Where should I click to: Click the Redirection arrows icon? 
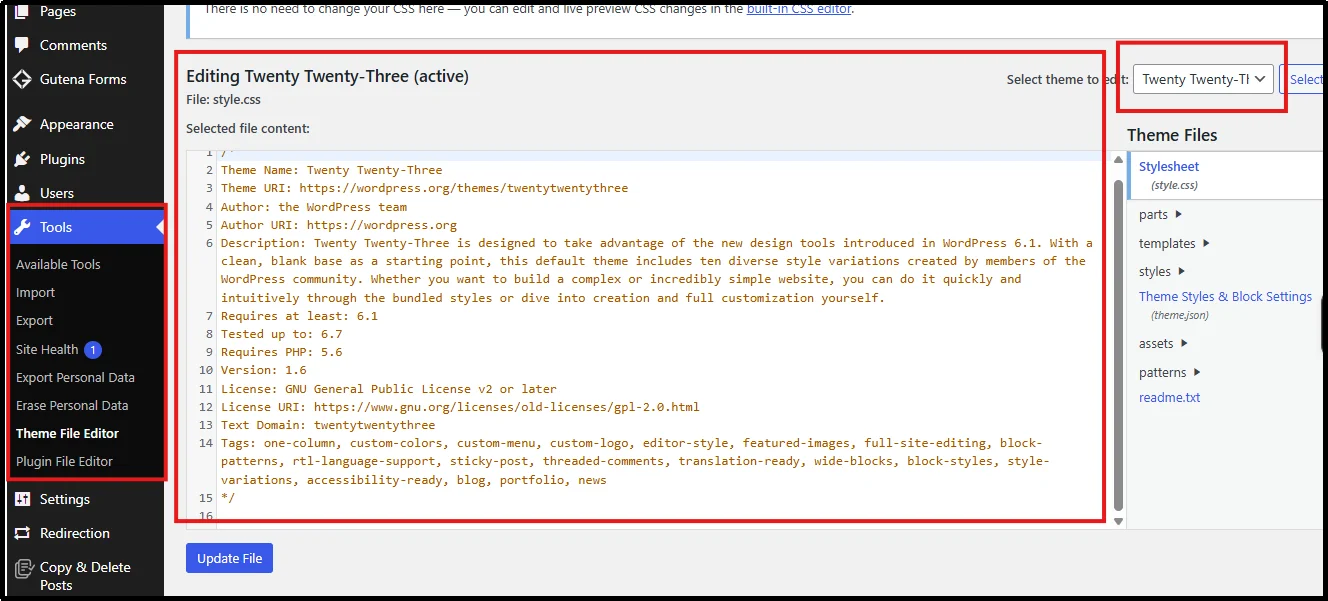22,533
